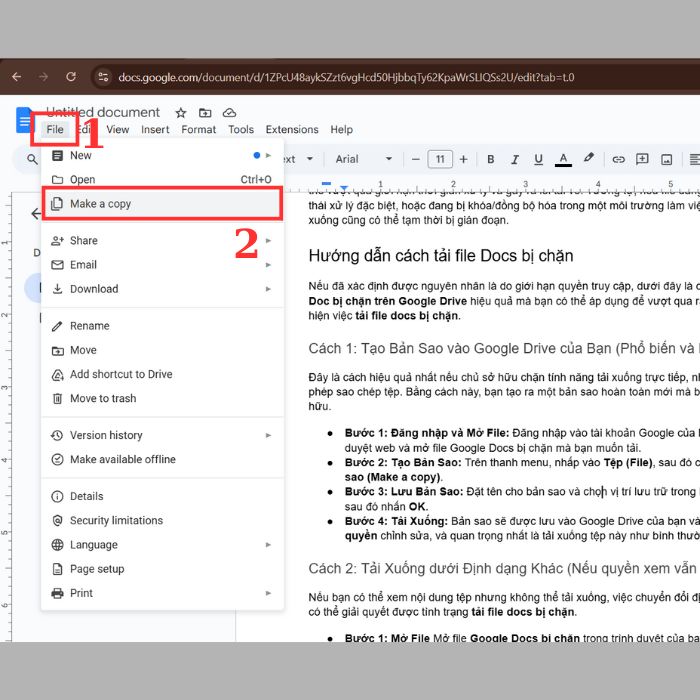
Task: Open the Google Docs home icon
Action: pos(24,120)
